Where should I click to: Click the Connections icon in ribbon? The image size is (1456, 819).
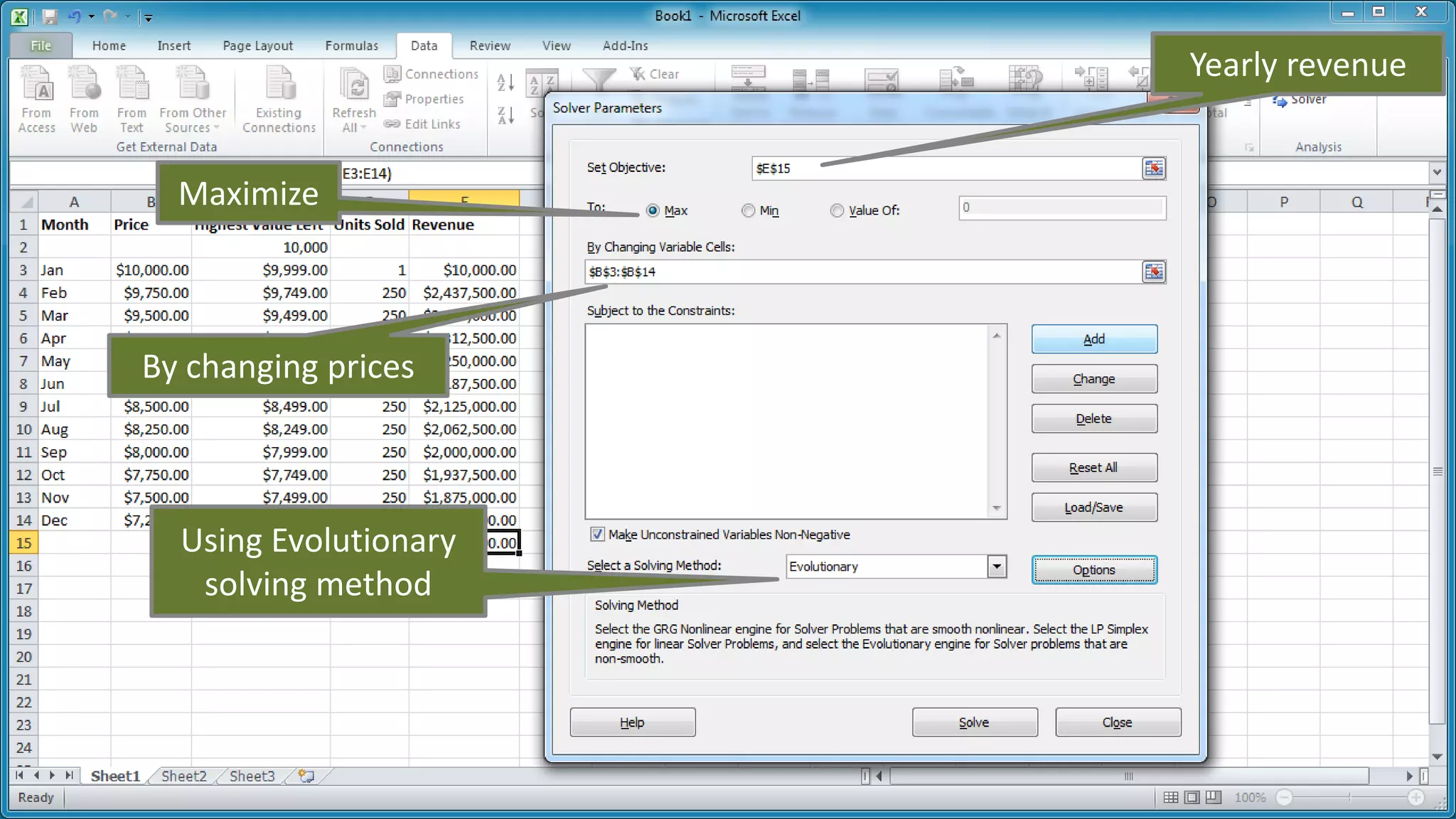(x=392, y=74)
